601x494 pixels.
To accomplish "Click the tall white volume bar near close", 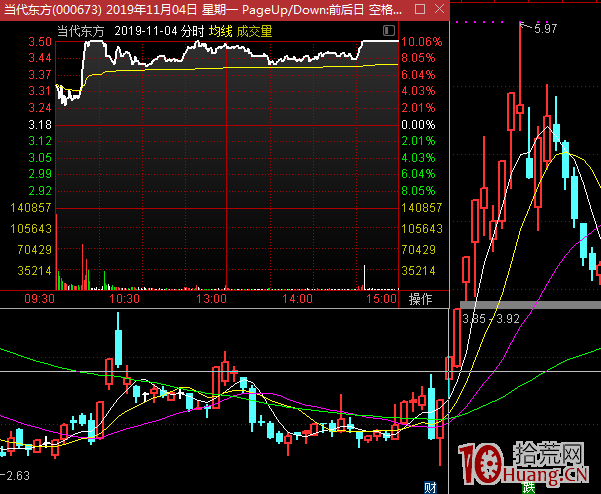I will (364, 277).
